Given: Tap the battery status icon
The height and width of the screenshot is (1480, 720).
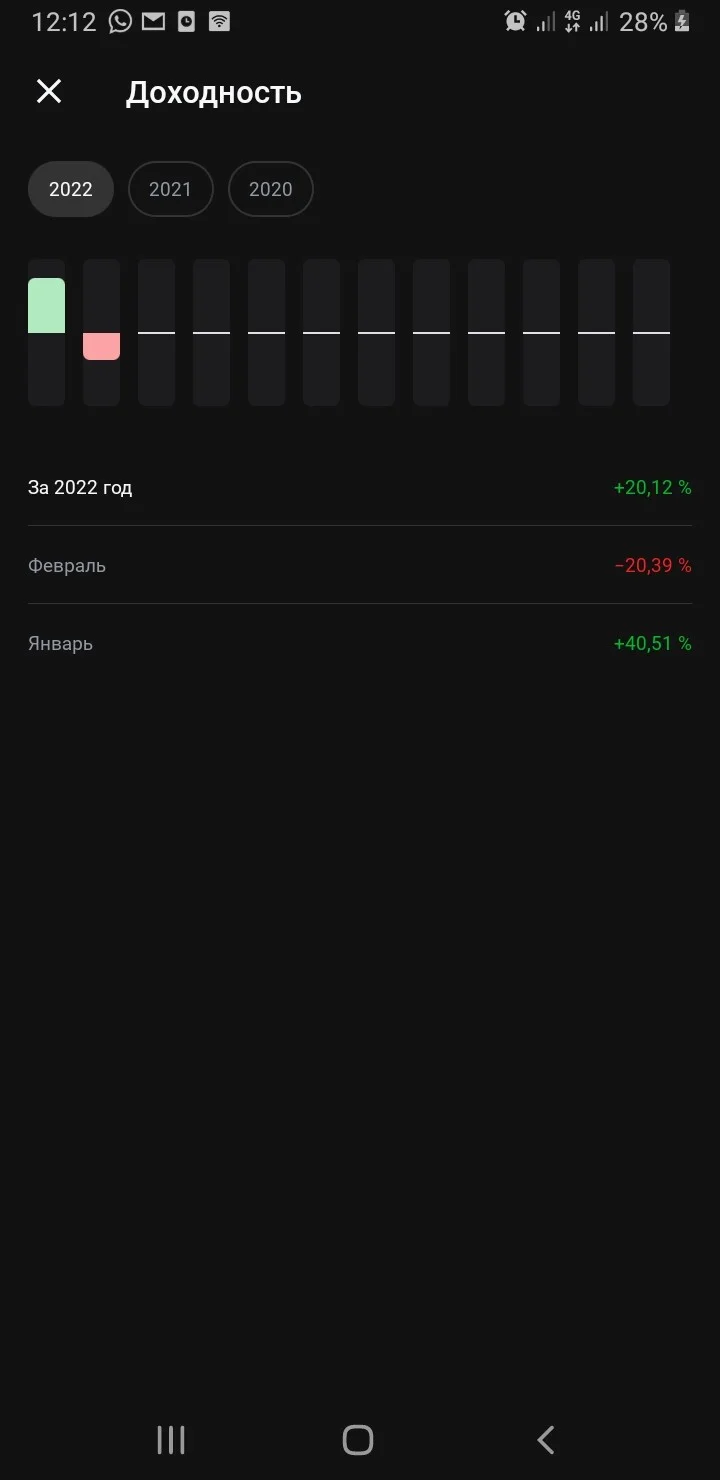Looking at the screenshot, I should coord(682,21).
